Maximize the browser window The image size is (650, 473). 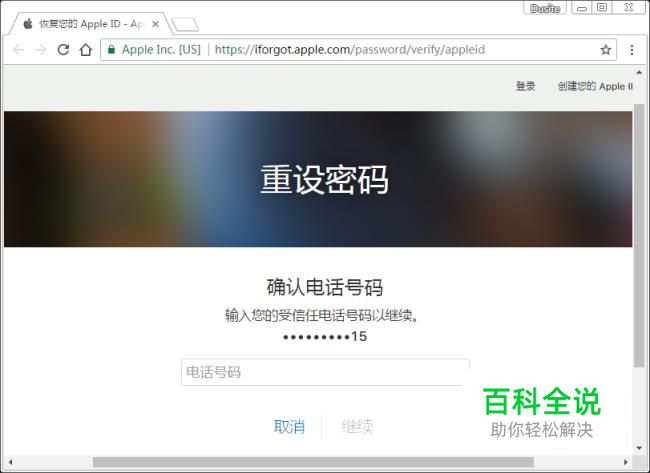point(602,8)
